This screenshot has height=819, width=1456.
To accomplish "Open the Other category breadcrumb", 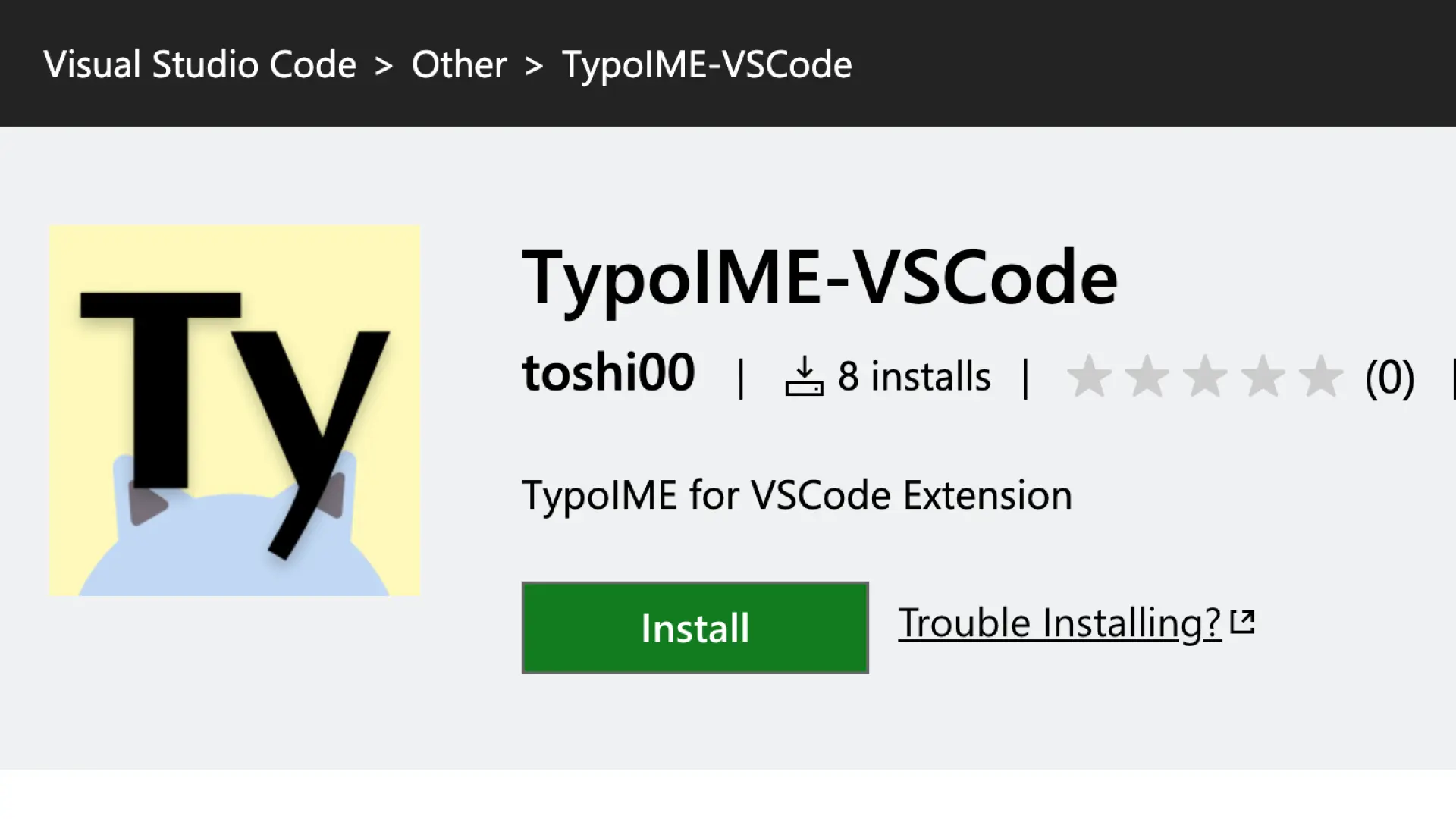I will click(x=459, y=65).
